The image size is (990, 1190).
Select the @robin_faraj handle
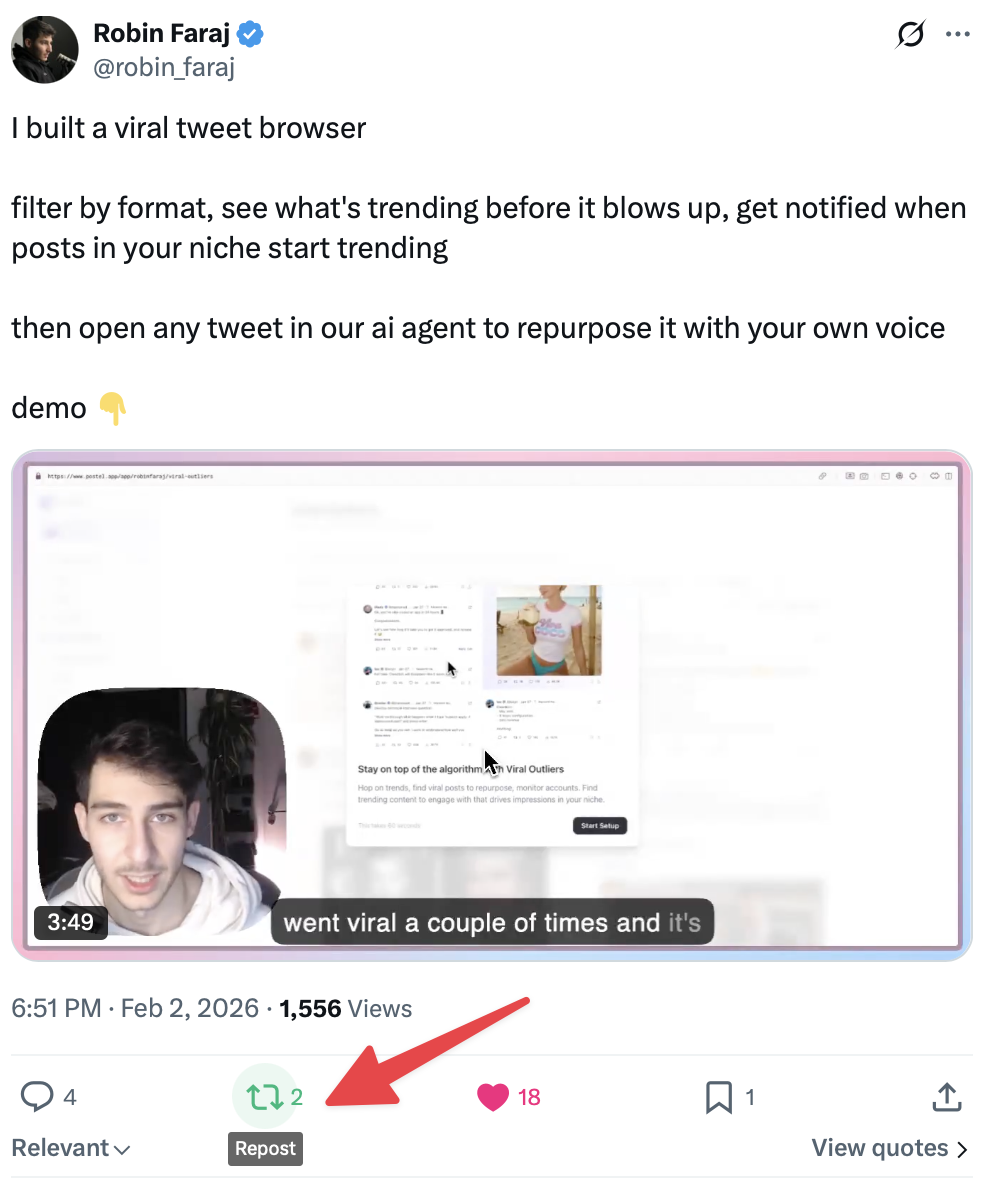[x=163, y=67]
